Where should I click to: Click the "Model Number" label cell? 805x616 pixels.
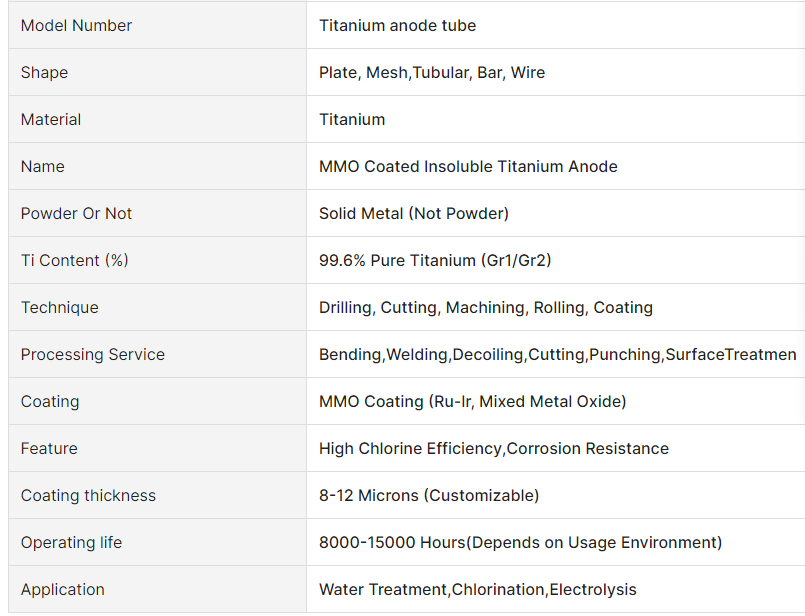[76, 26]
